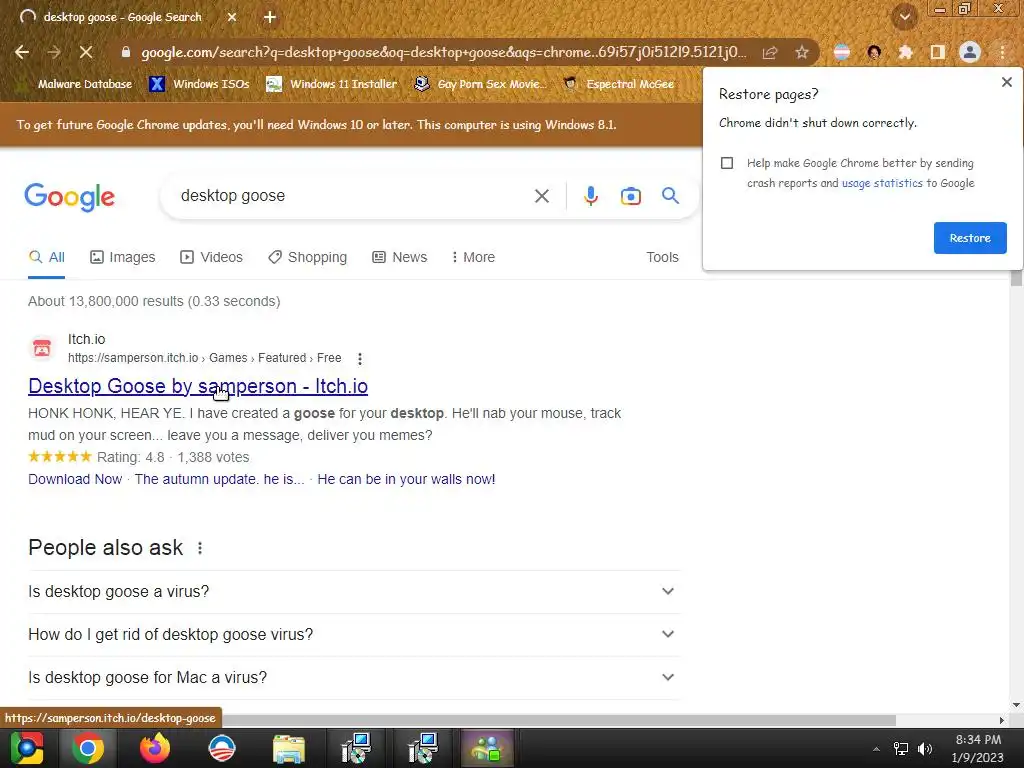Click the forward navigation arrow
1024x768 pixels.
point(54,52)
